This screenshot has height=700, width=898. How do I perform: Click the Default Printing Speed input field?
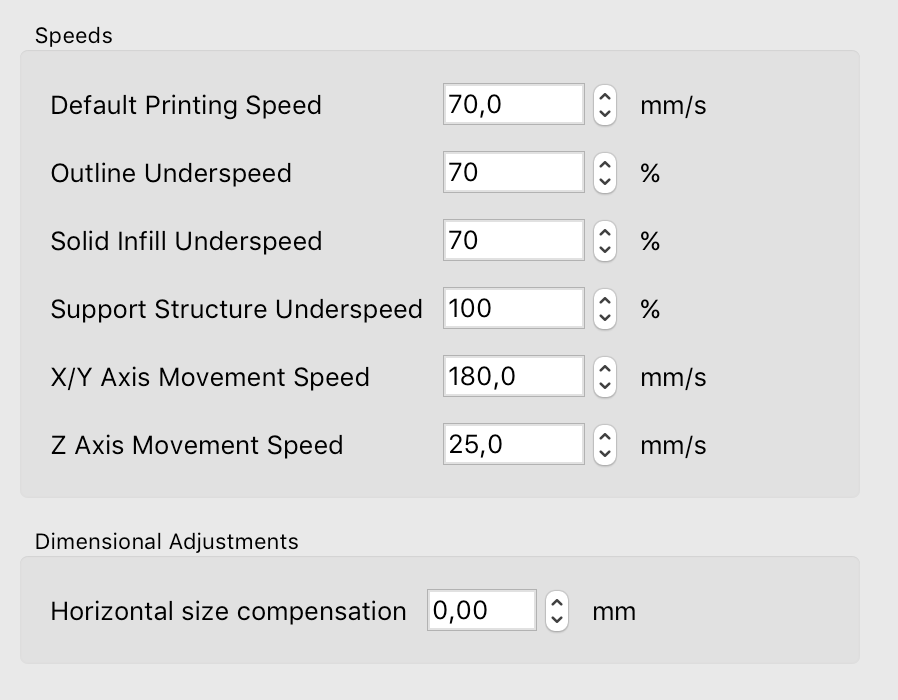(x=513, y=105)
